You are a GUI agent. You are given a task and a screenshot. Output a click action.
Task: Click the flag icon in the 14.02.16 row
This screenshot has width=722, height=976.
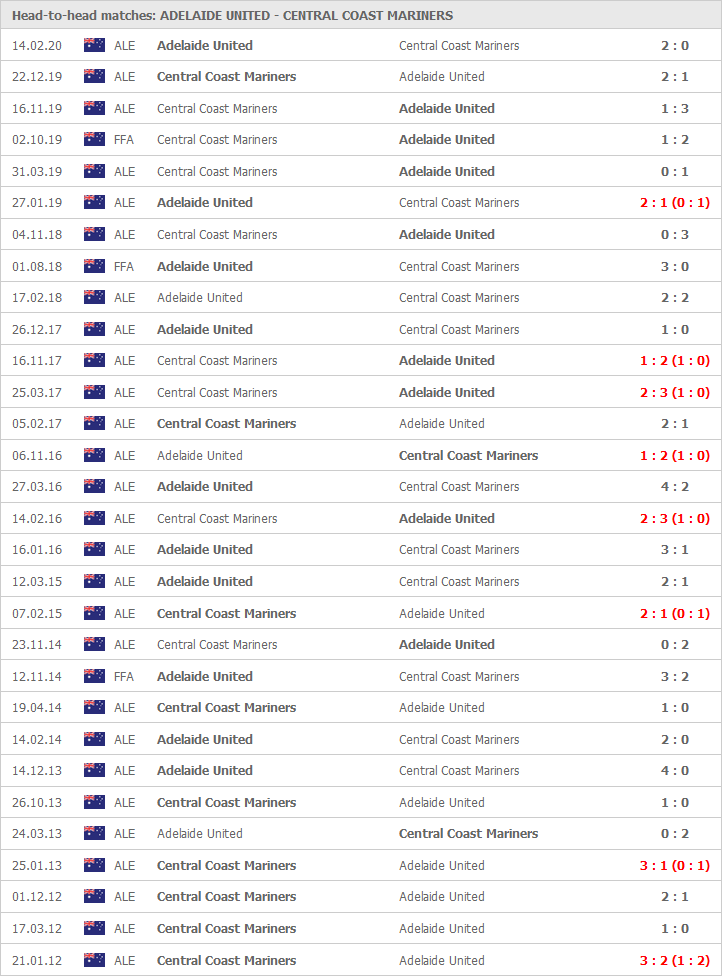coord(94,518)
